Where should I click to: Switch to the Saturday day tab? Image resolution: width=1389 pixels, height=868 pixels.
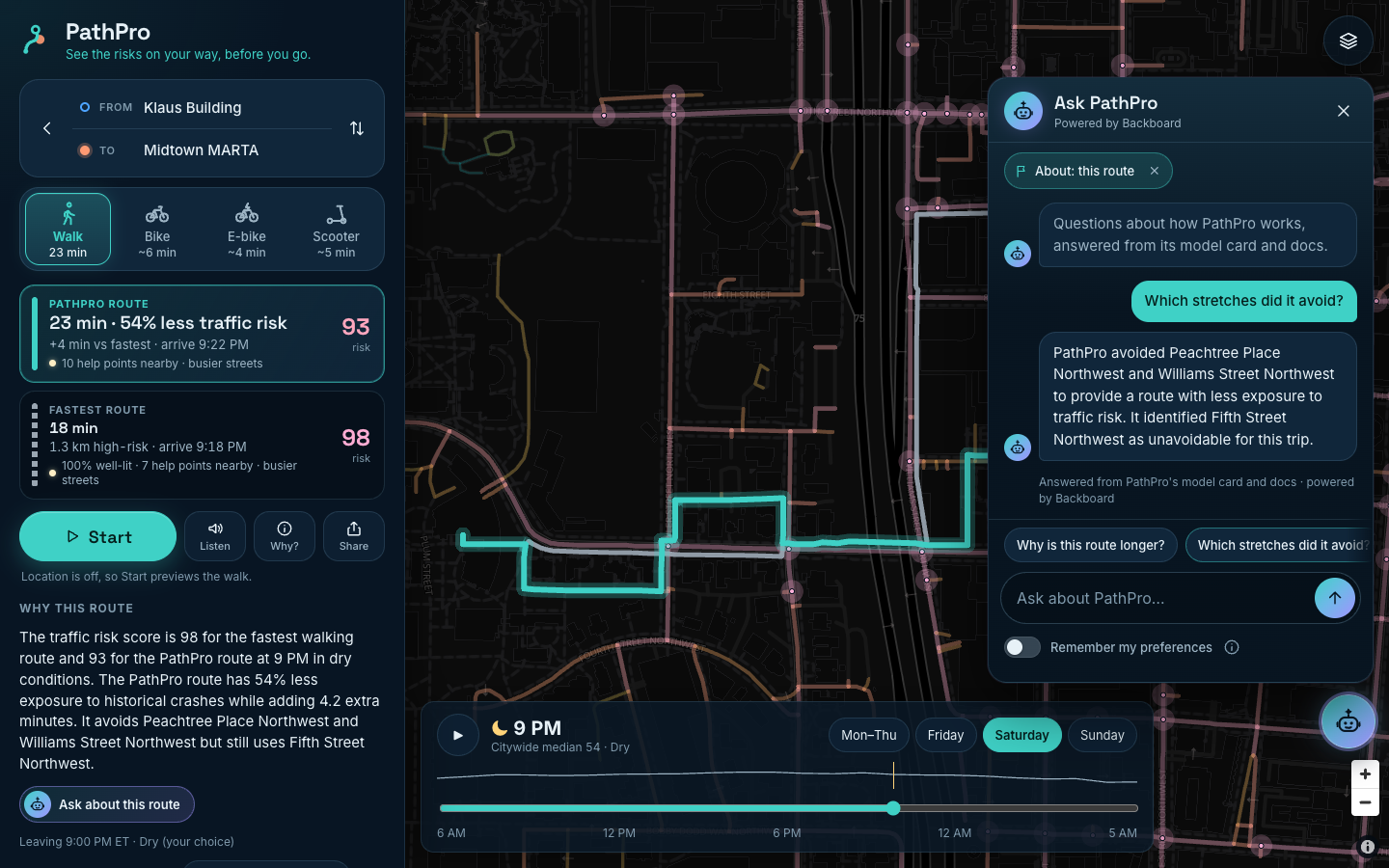click(1022, 735)
